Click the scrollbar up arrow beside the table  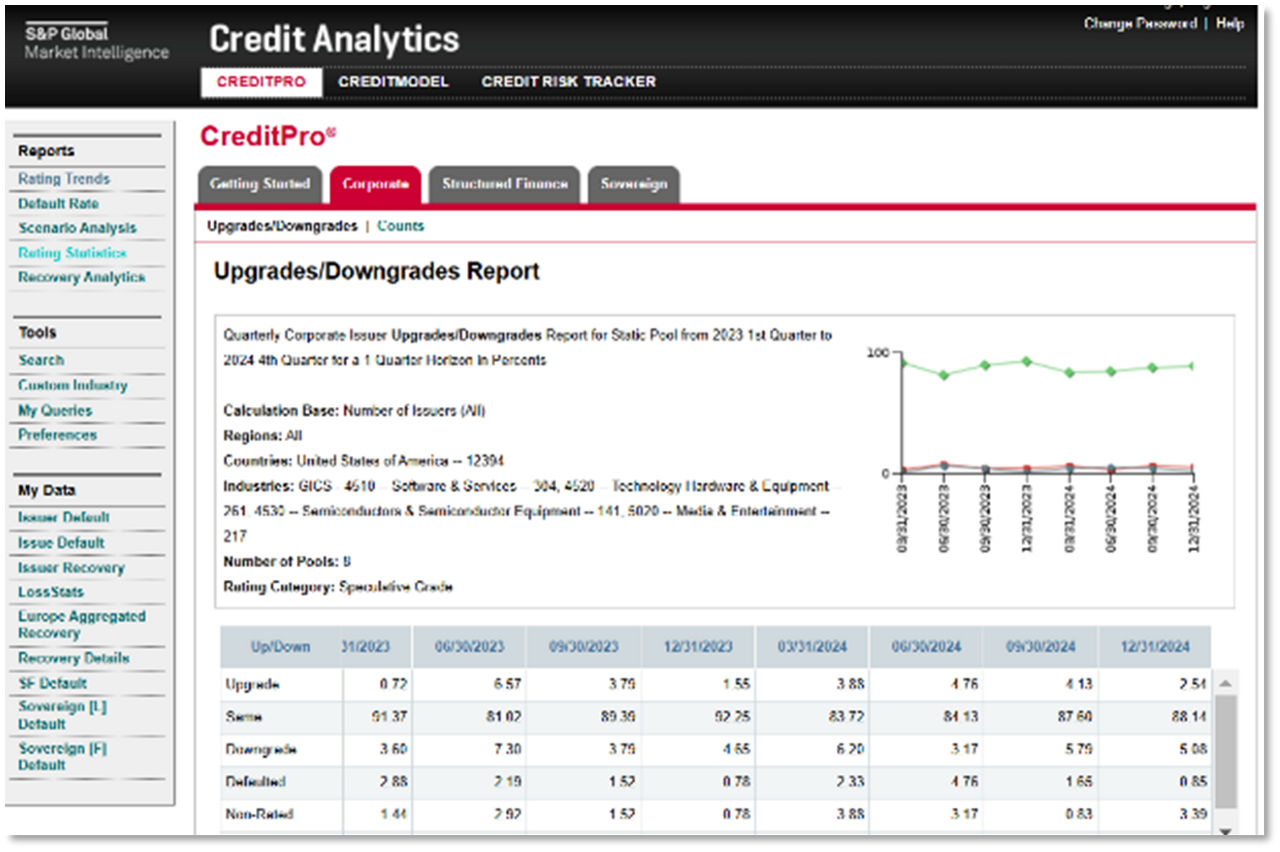[1225, 683]
